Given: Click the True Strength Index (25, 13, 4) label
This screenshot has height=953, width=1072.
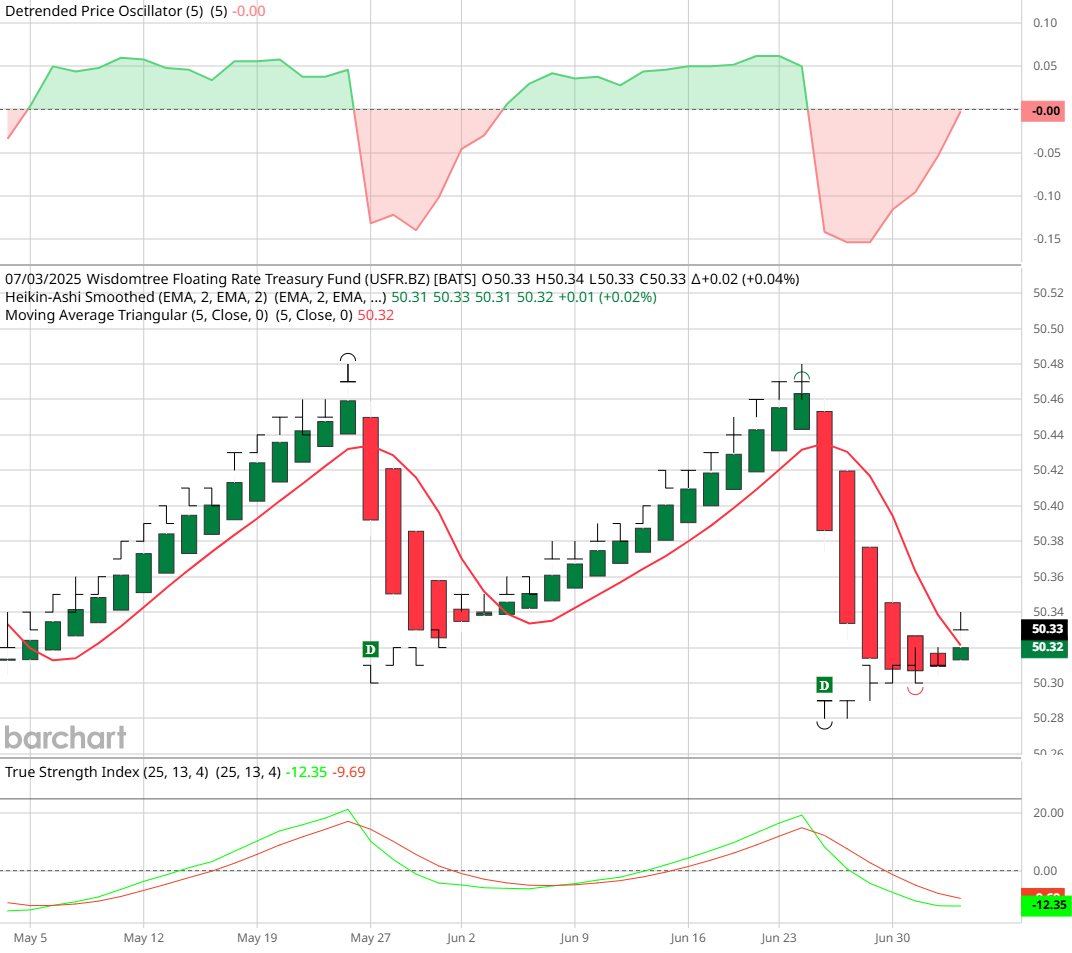Looking at the screenshot, I should (107, 772).
